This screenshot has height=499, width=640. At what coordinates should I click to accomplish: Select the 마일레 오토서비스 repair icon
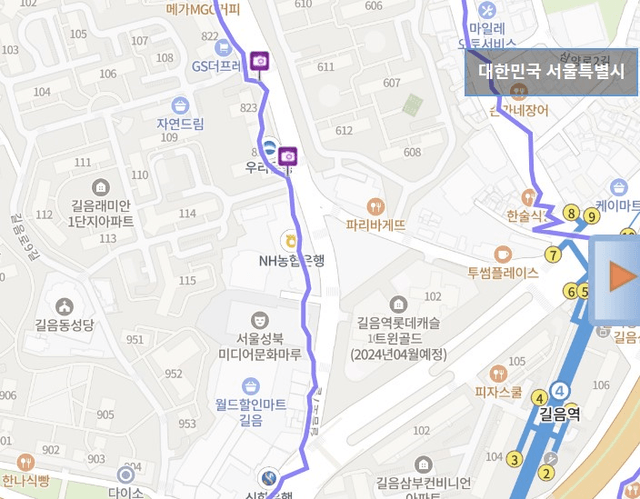coord(487,10)
